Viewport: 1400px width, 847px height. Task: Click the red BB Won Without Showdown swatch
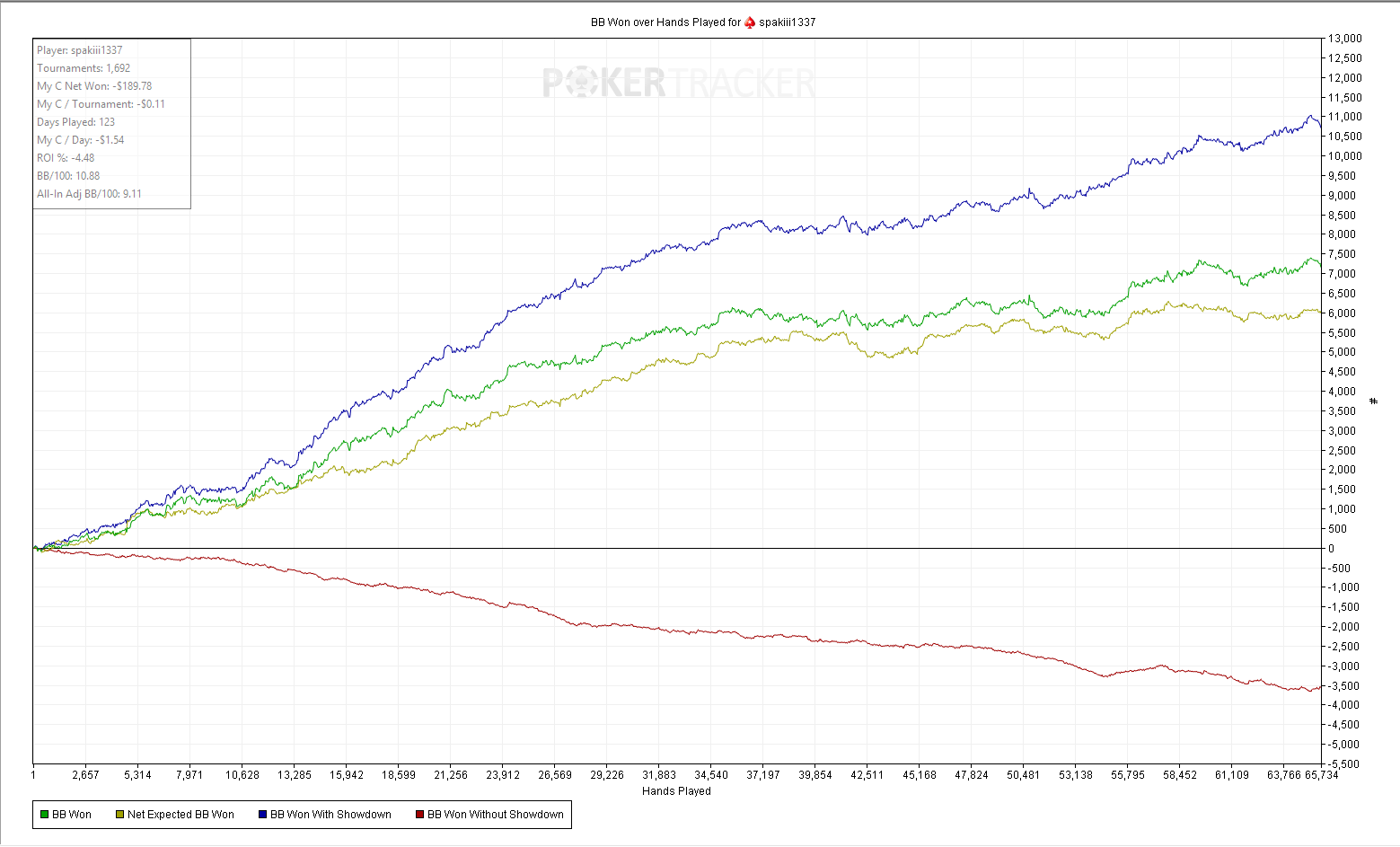[419, 815]
